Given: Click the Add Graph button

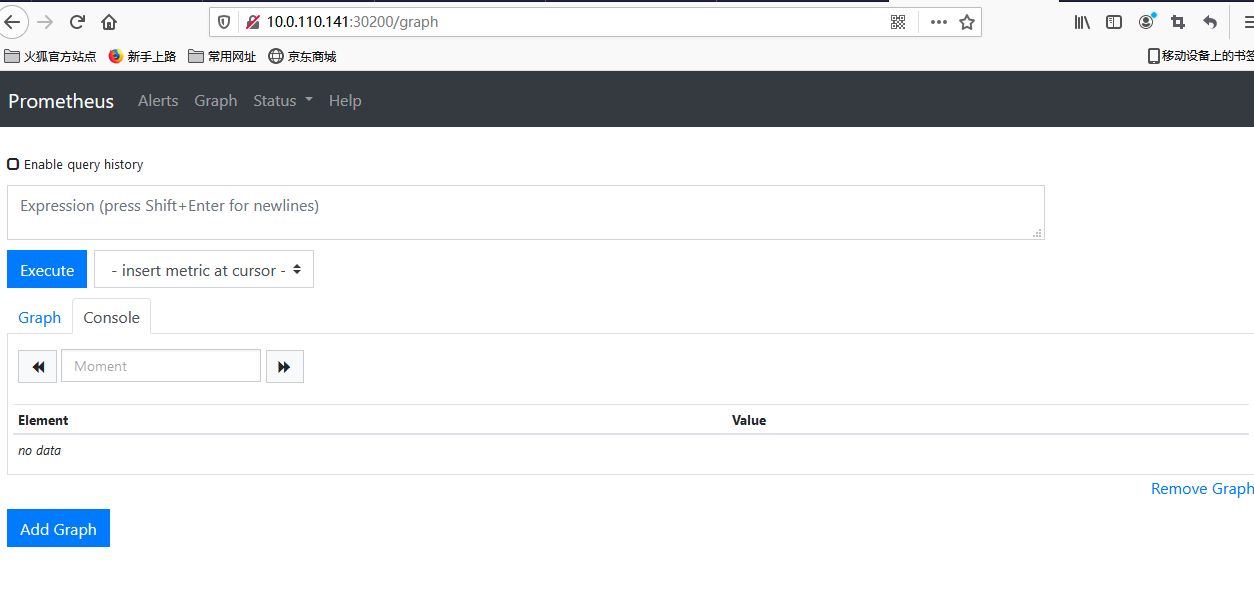Looking at the screenshot, I should click(x=58, y=529).
